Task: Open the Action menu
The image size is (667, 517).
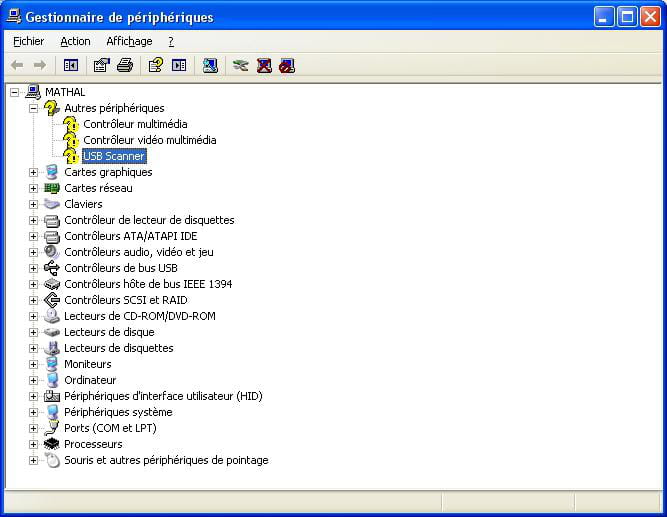Action: tap(75, 41)
